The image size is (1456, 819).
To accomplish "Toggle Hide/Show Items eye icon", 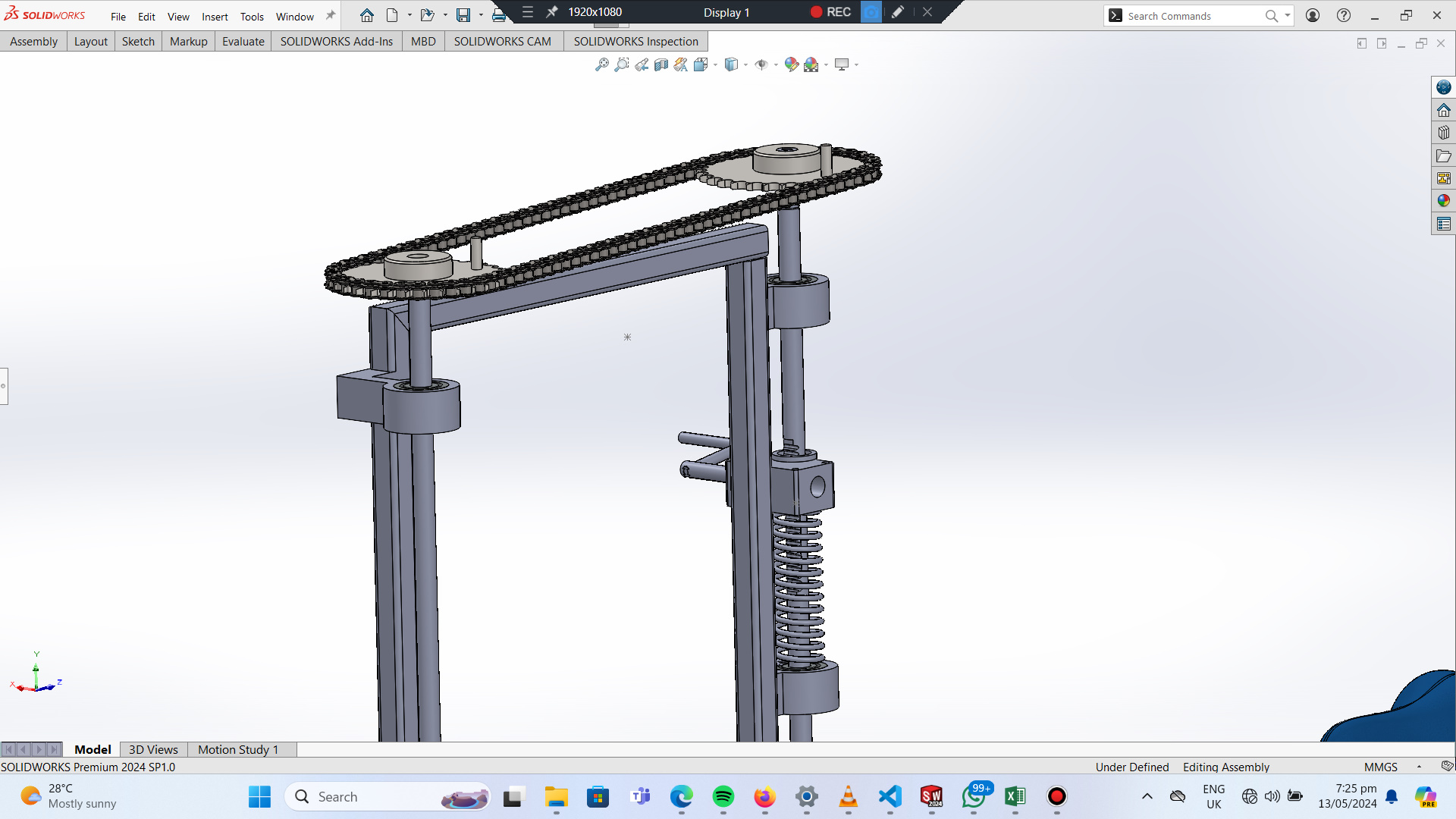I will point(761,64).
